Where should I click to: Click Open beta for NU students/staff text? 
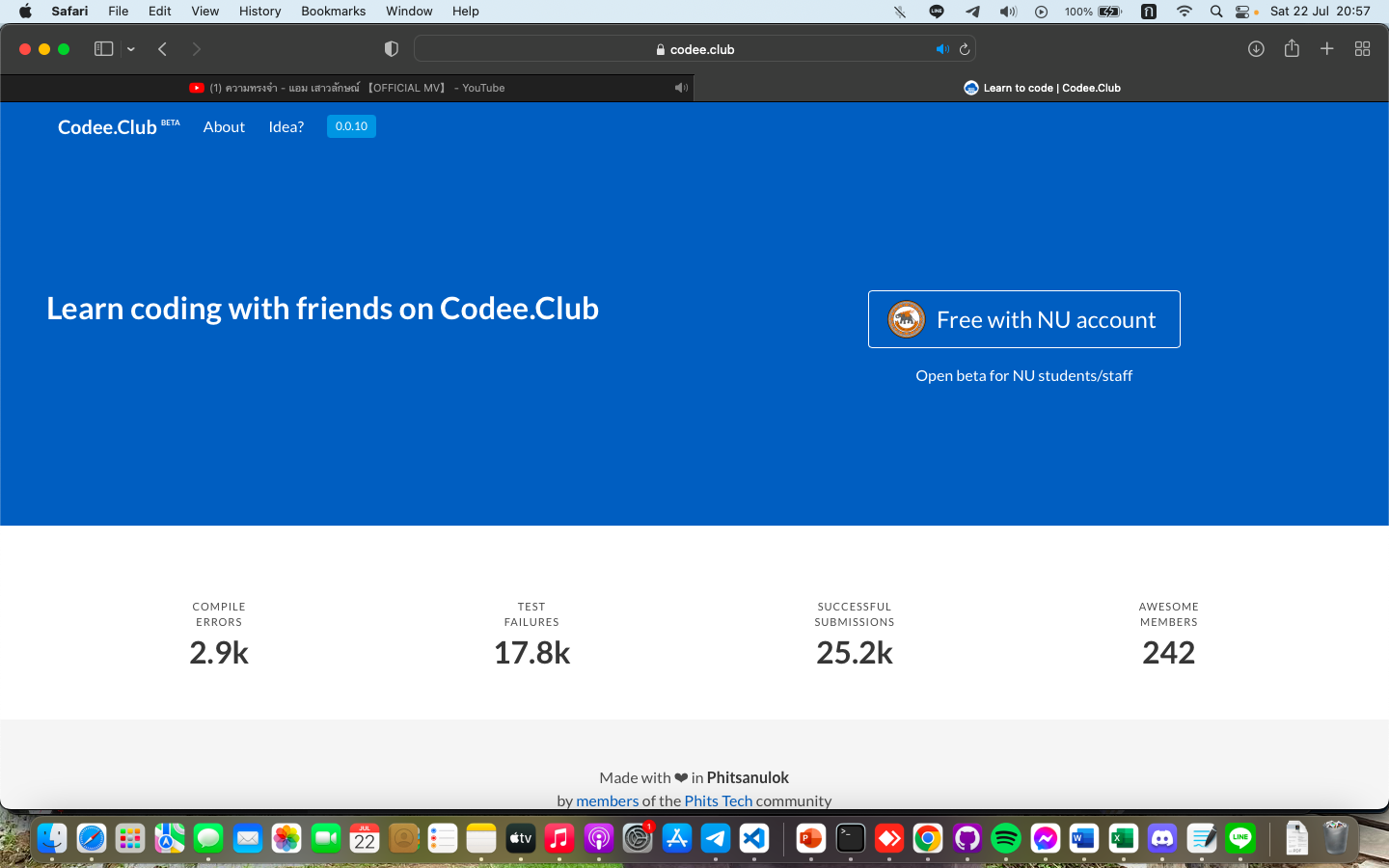pos(1024,376)
